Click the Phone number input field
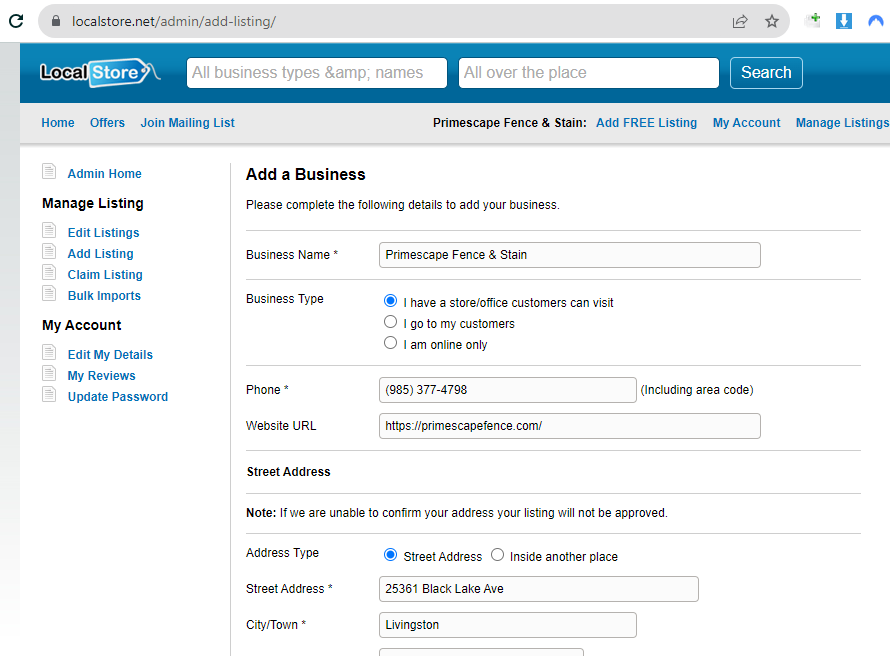This screenshot has width=890, height=656. click(507, 390)
